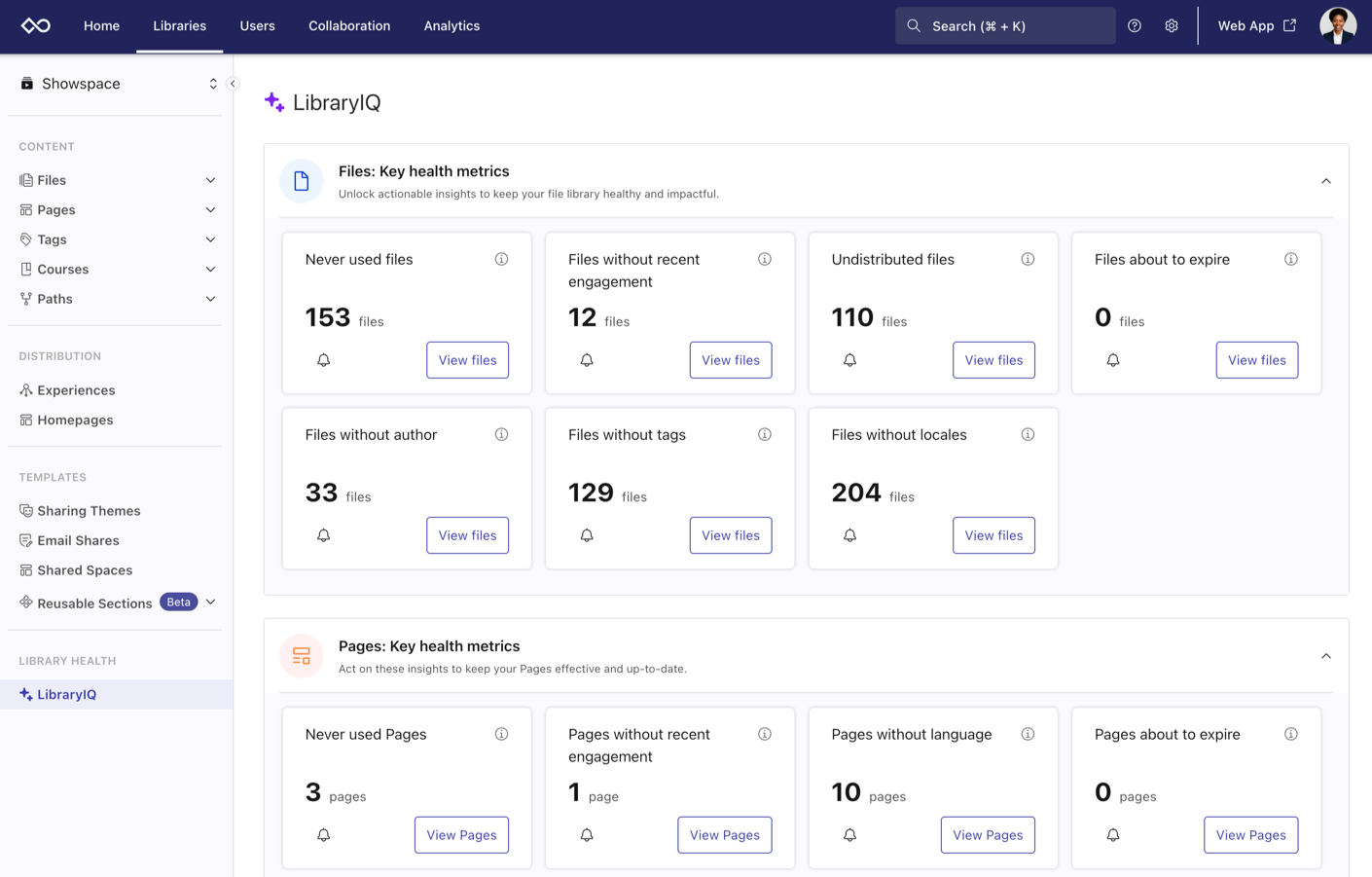1372x877 pixels.
Task: Click info icon on Undistributed files card
Action: 1028,259
